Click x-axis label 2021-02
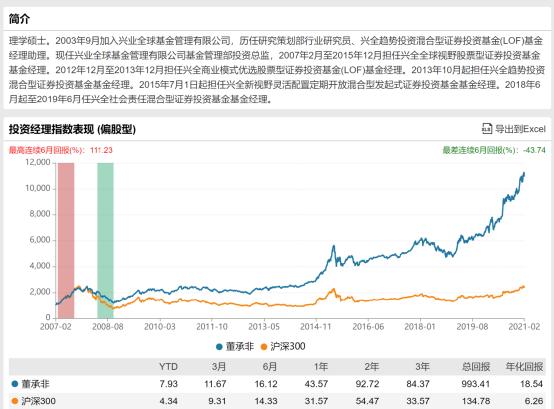Screen dimensions: 554x409 click(524, 327)
